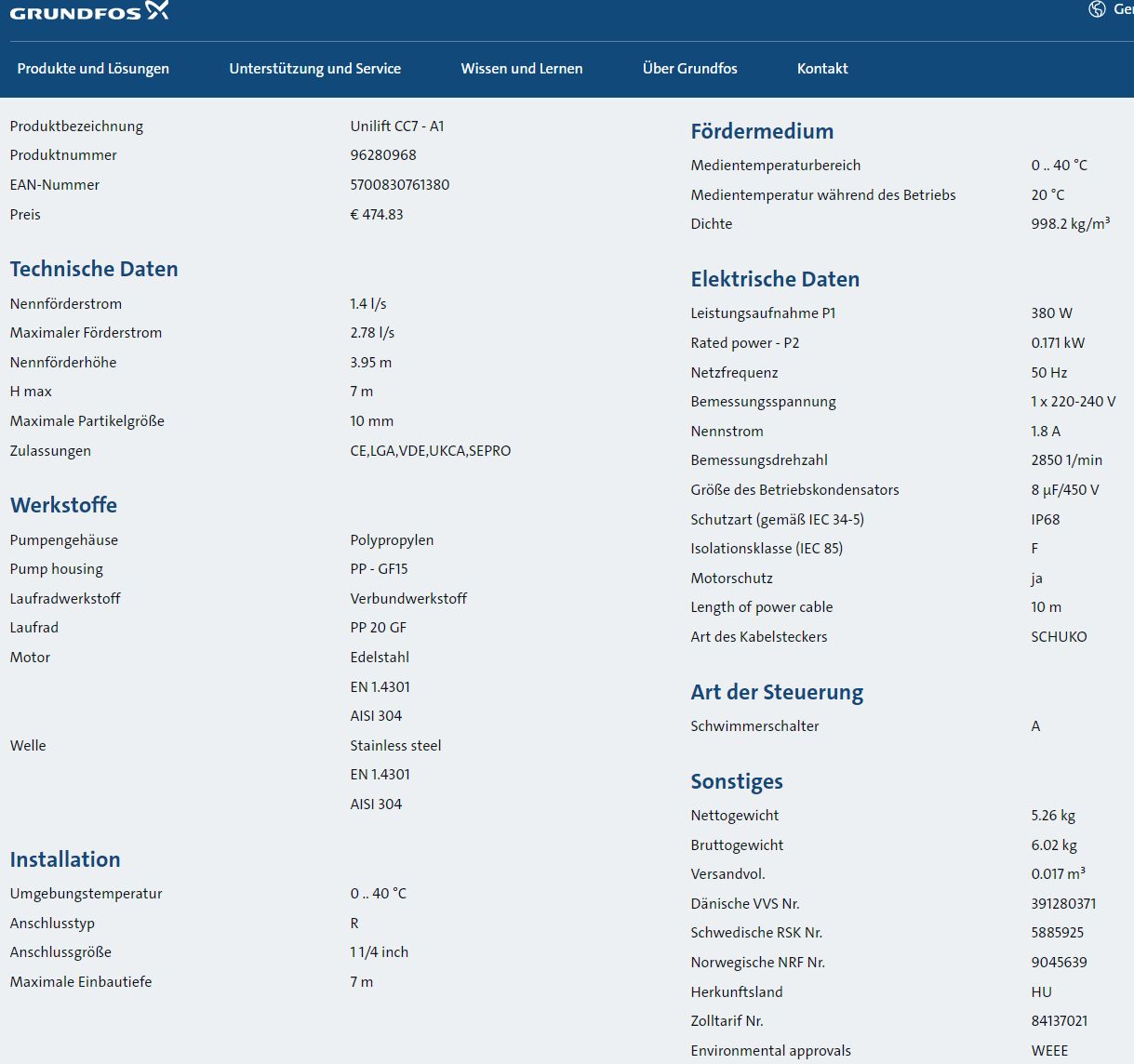This screenshot has width=1134, height=1064.
Task: Select the Versandvol. value 0.017 m³
Action: pos(1058,874)
